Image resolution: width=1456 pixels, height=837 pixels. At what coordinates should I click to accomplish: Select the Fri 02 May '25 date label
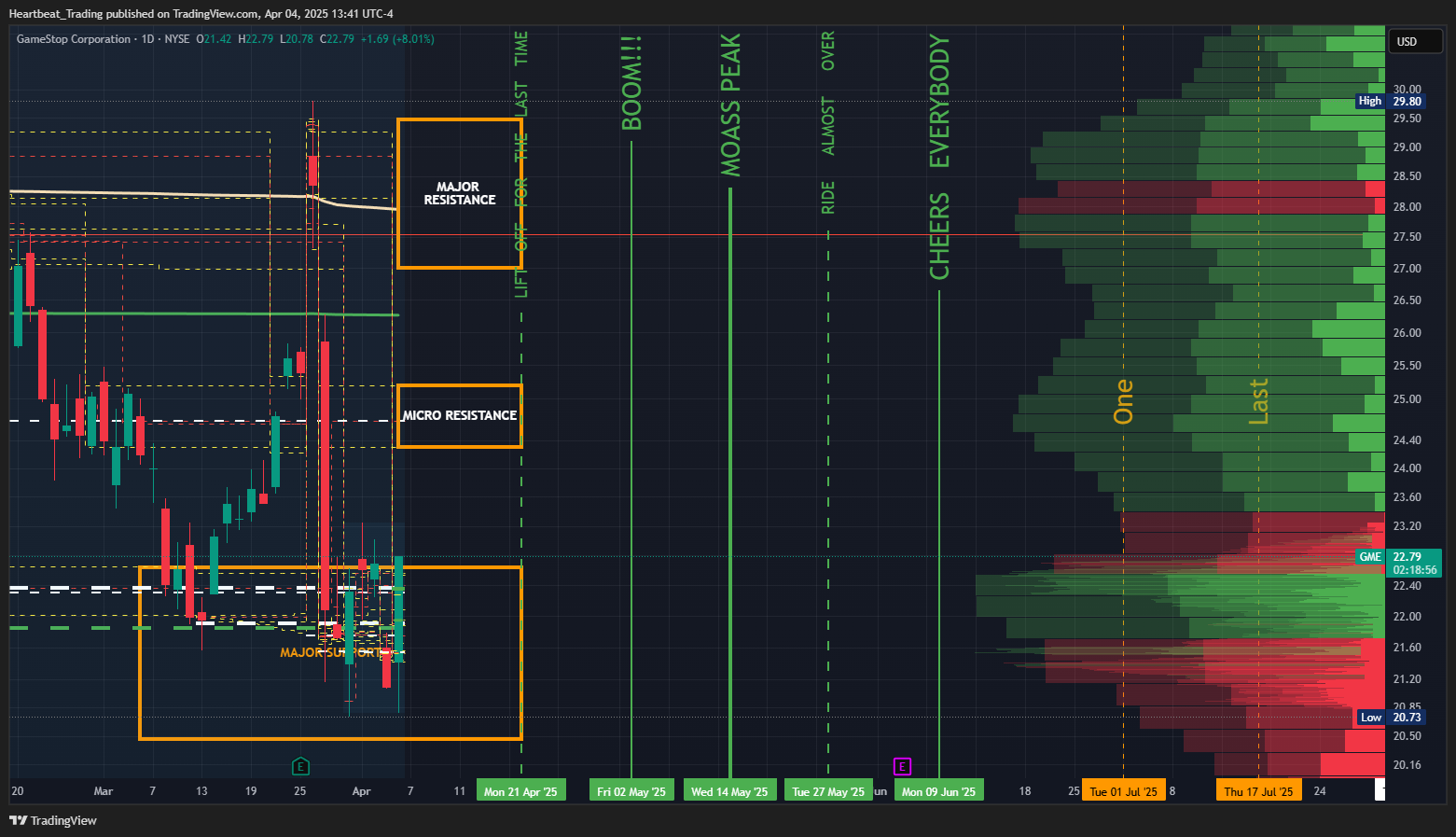(x=631, y=791)
